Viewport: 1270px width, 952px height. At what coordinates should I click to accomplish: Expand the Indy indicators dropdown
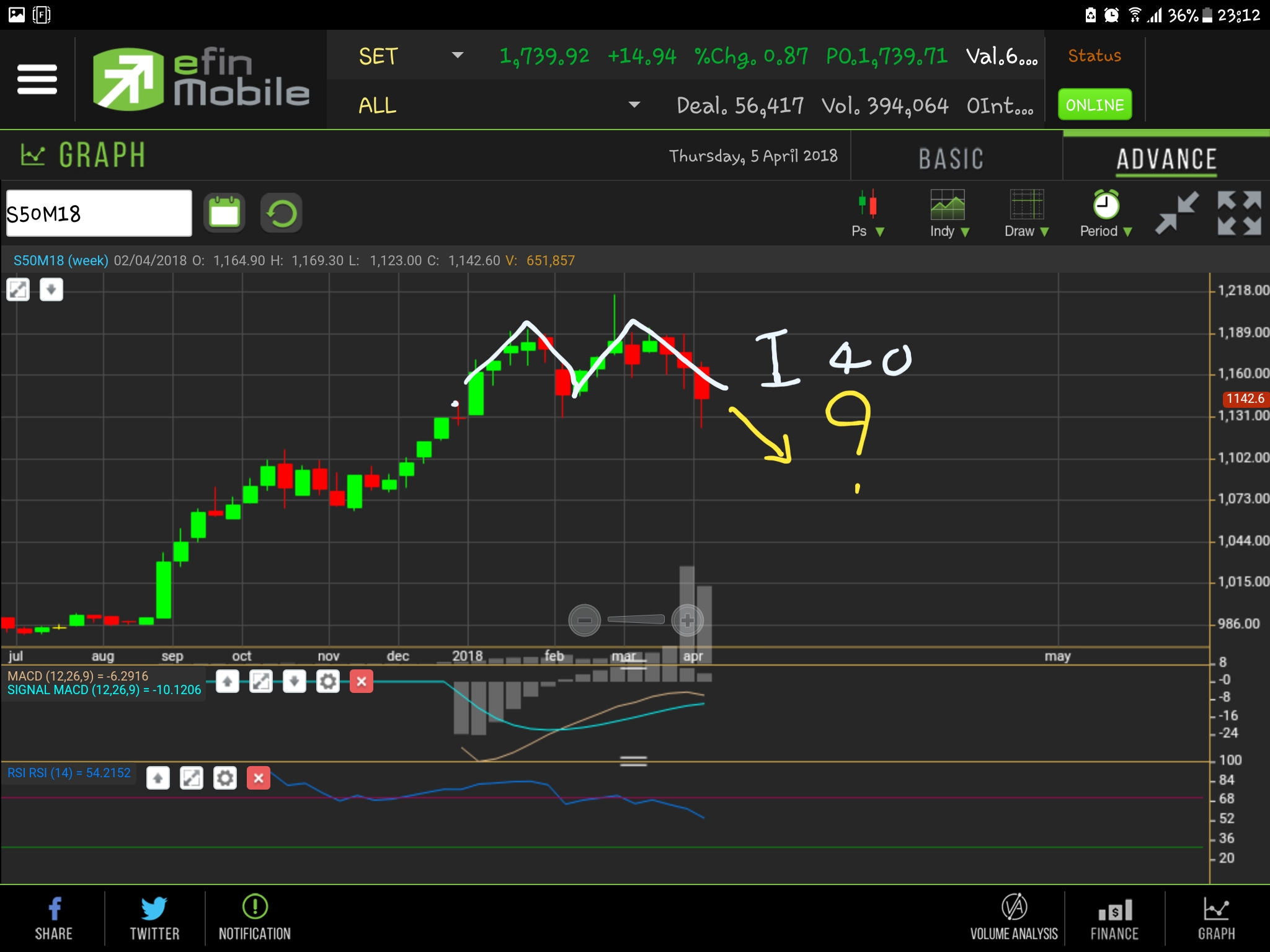pyautogui.click(x=948, y=214)
